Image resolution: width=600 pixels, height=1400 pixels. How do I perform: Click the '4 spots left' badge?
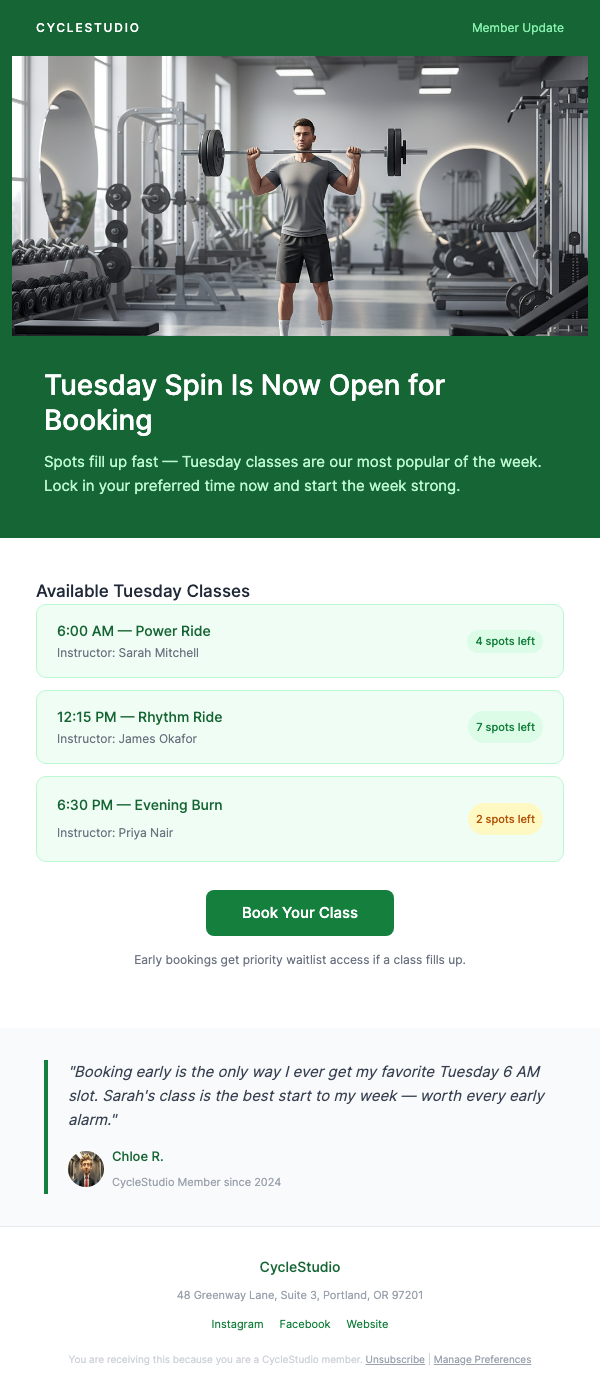point(505,641)
